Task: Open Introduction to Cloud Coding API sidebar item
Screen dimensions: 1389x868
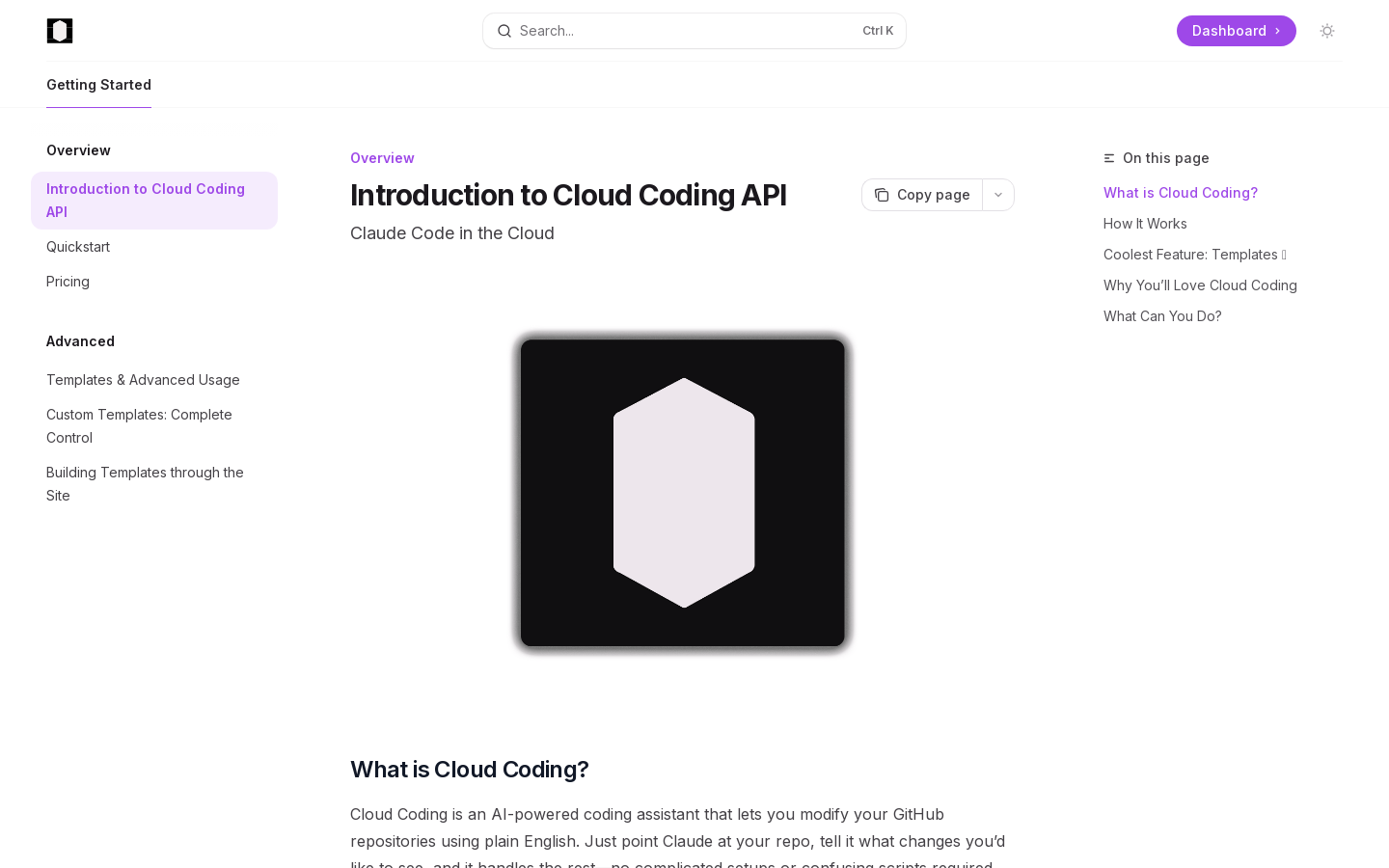Action: pos(154,201)
